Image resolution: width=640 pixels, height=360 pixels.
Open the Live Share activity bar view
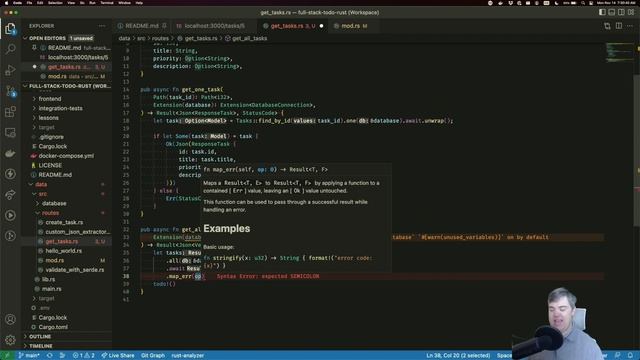click(10, 195)
